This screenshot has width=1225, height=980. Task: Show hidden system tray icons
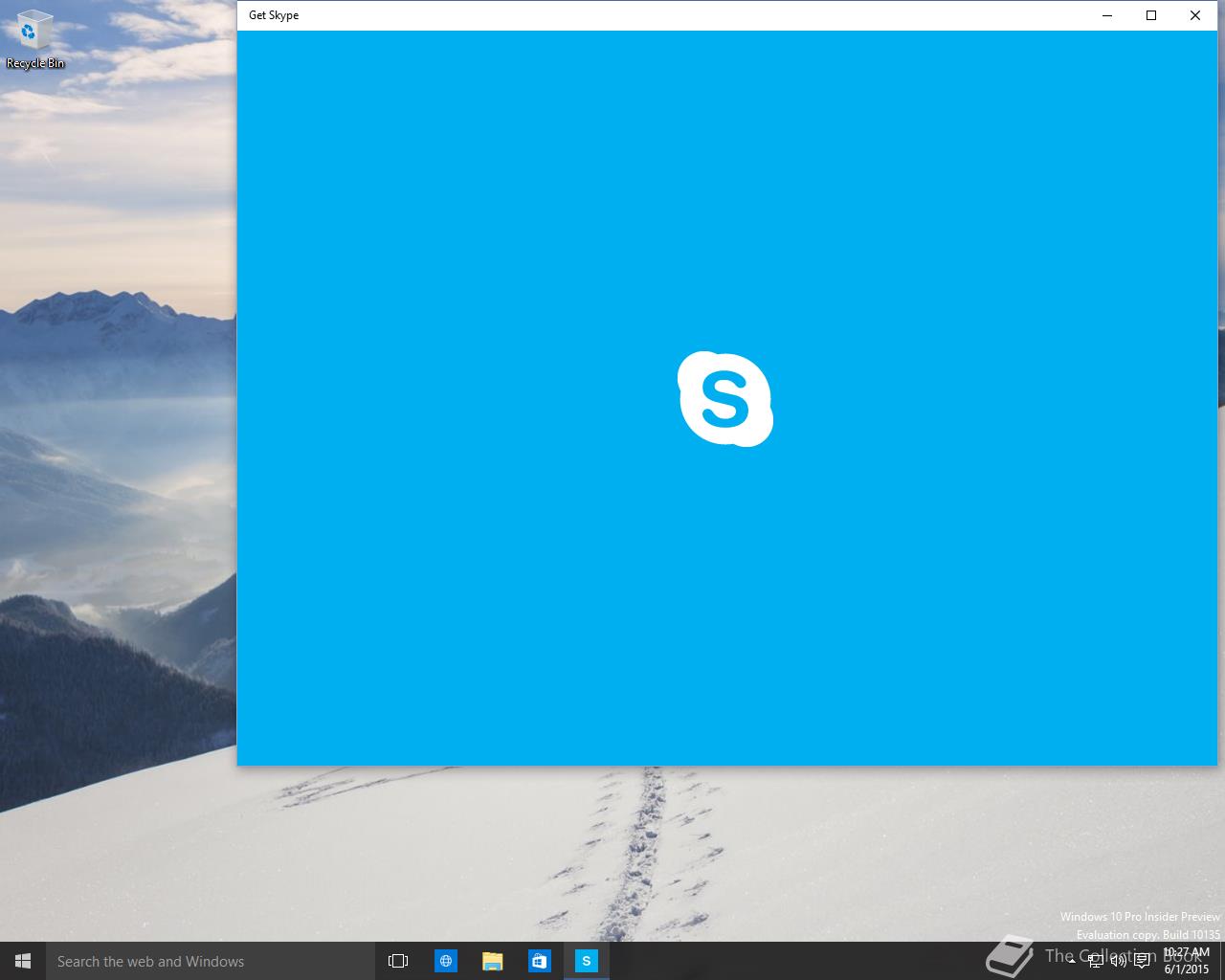(x=1071, y=961)
